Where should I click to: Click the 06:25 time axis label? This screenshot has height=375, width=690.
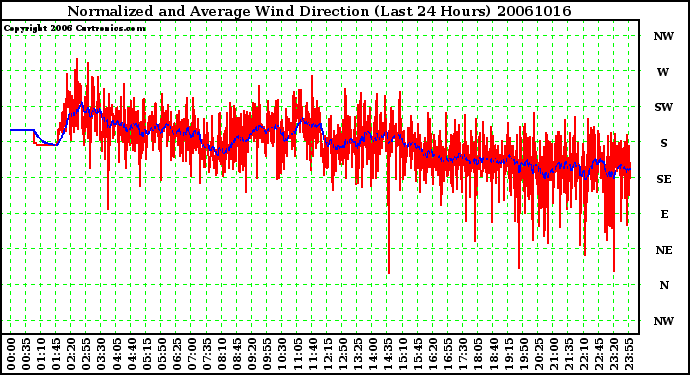tap(177, 354)
